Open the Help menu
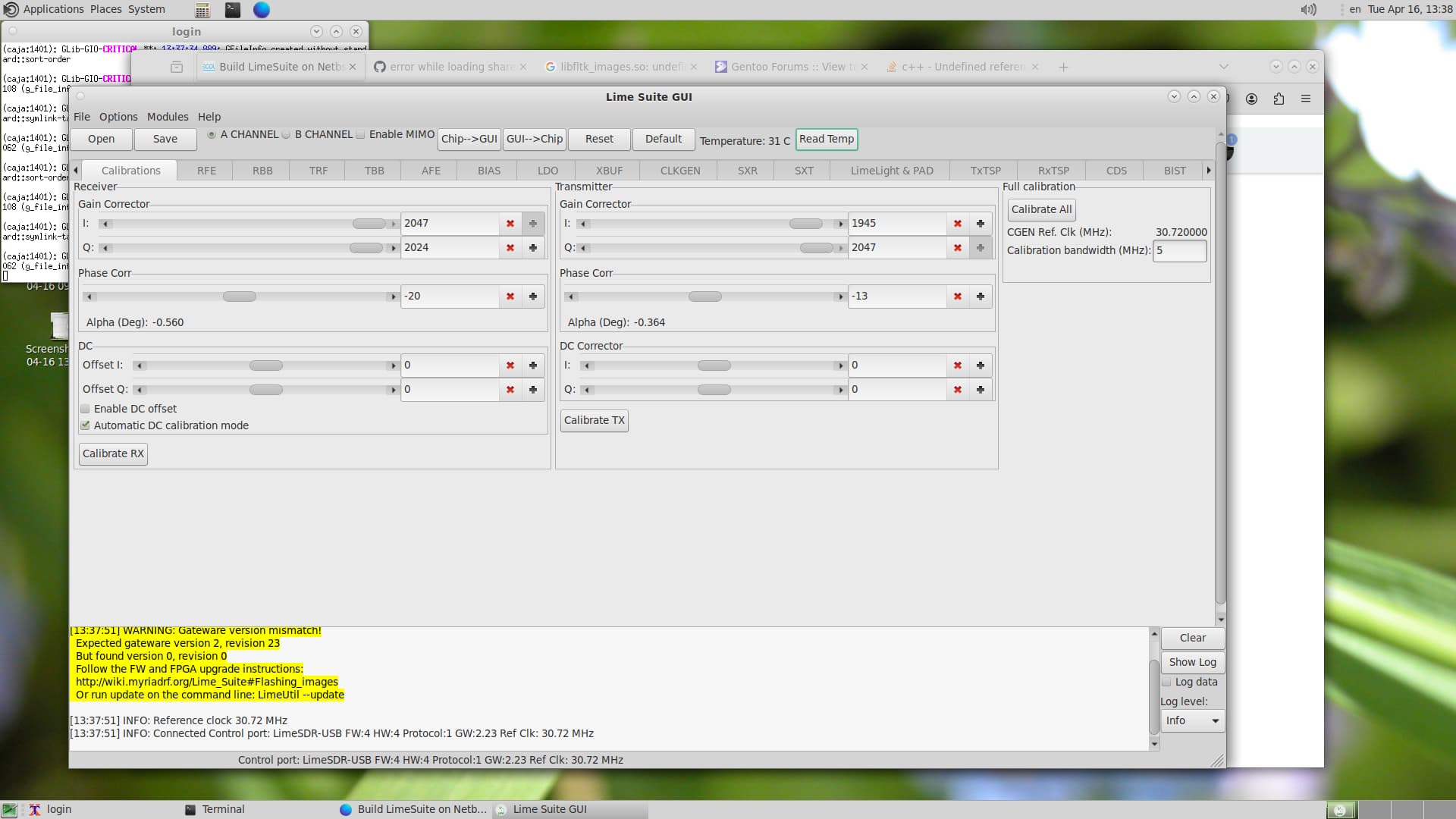The height and width of the screenshot is (819, 1456). click(209, 117)
